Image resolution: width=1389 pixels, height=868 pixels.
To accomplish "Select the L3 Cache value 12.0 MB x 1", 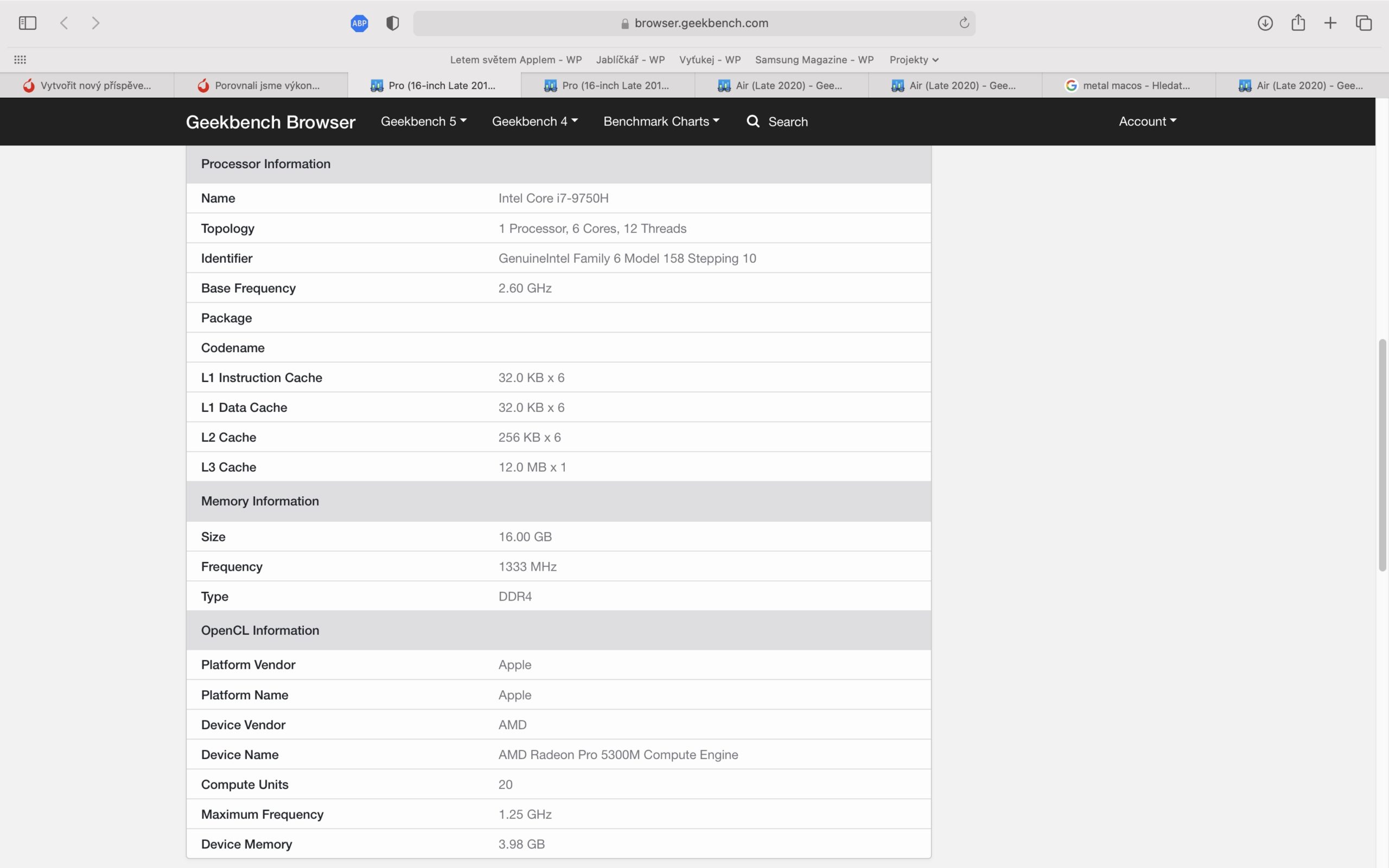I will [532, 467].
